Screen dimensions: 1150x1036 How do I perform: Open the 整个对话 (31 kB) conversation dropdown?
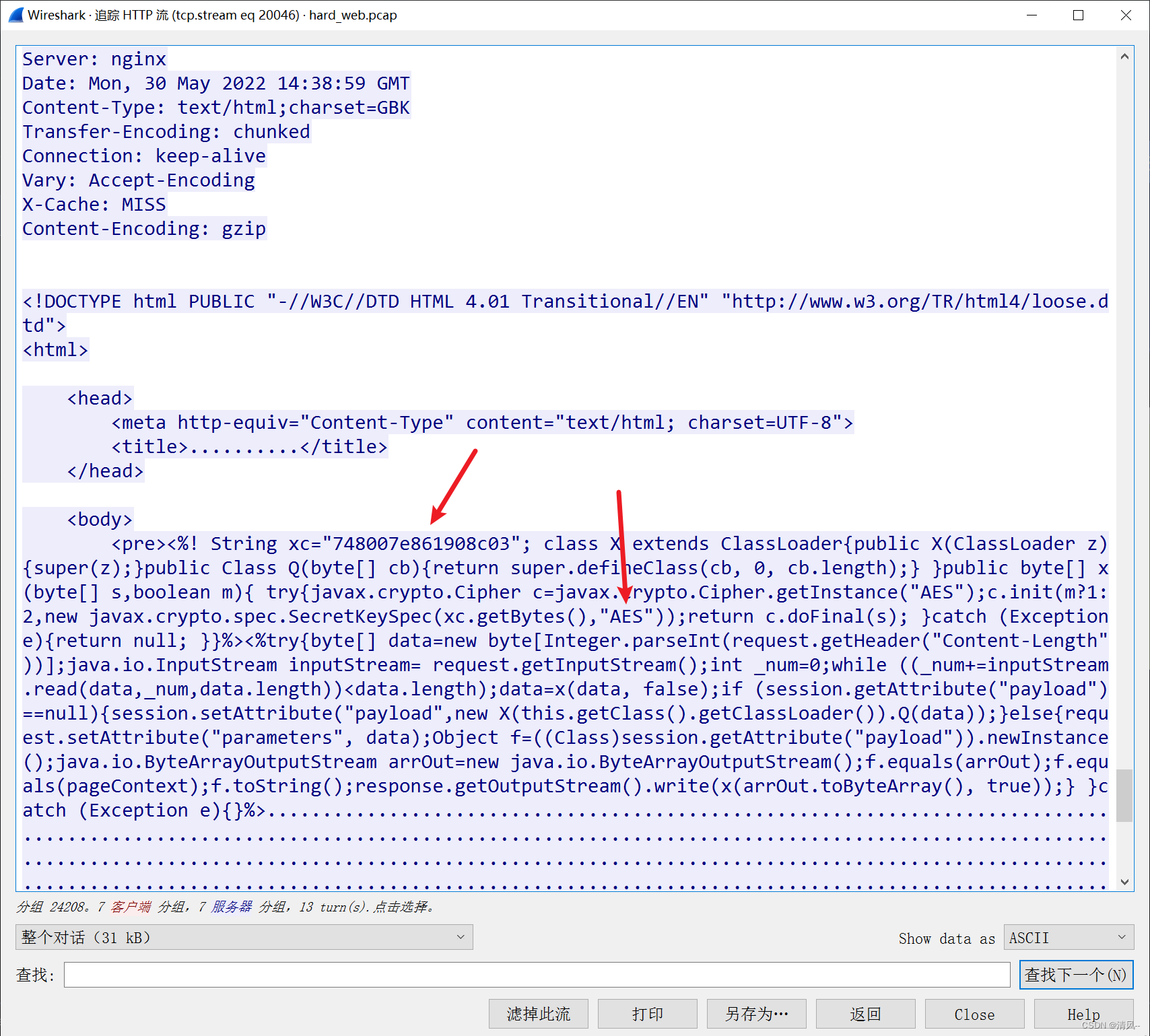[244, 937]
